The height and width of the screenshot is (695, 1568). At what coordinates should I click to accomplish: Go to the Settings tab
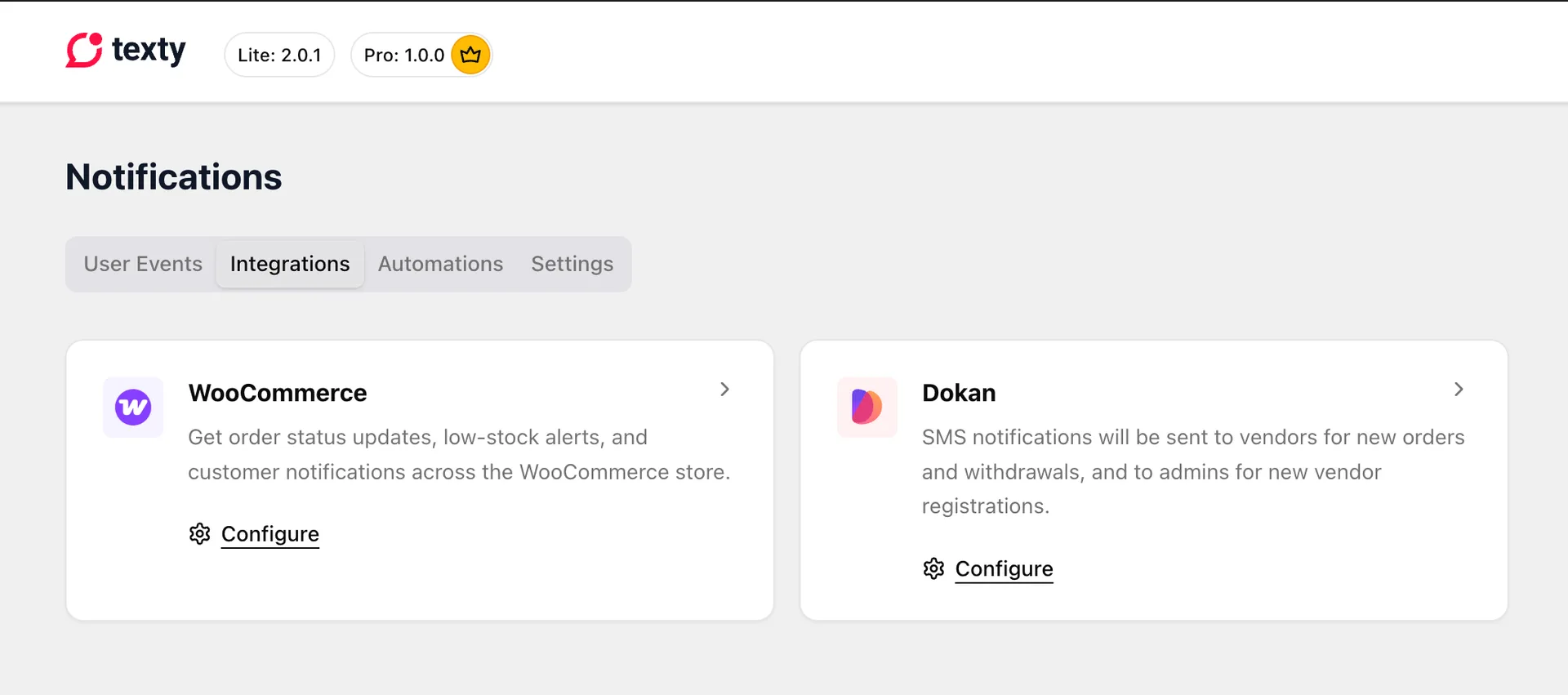coord(572,264)
